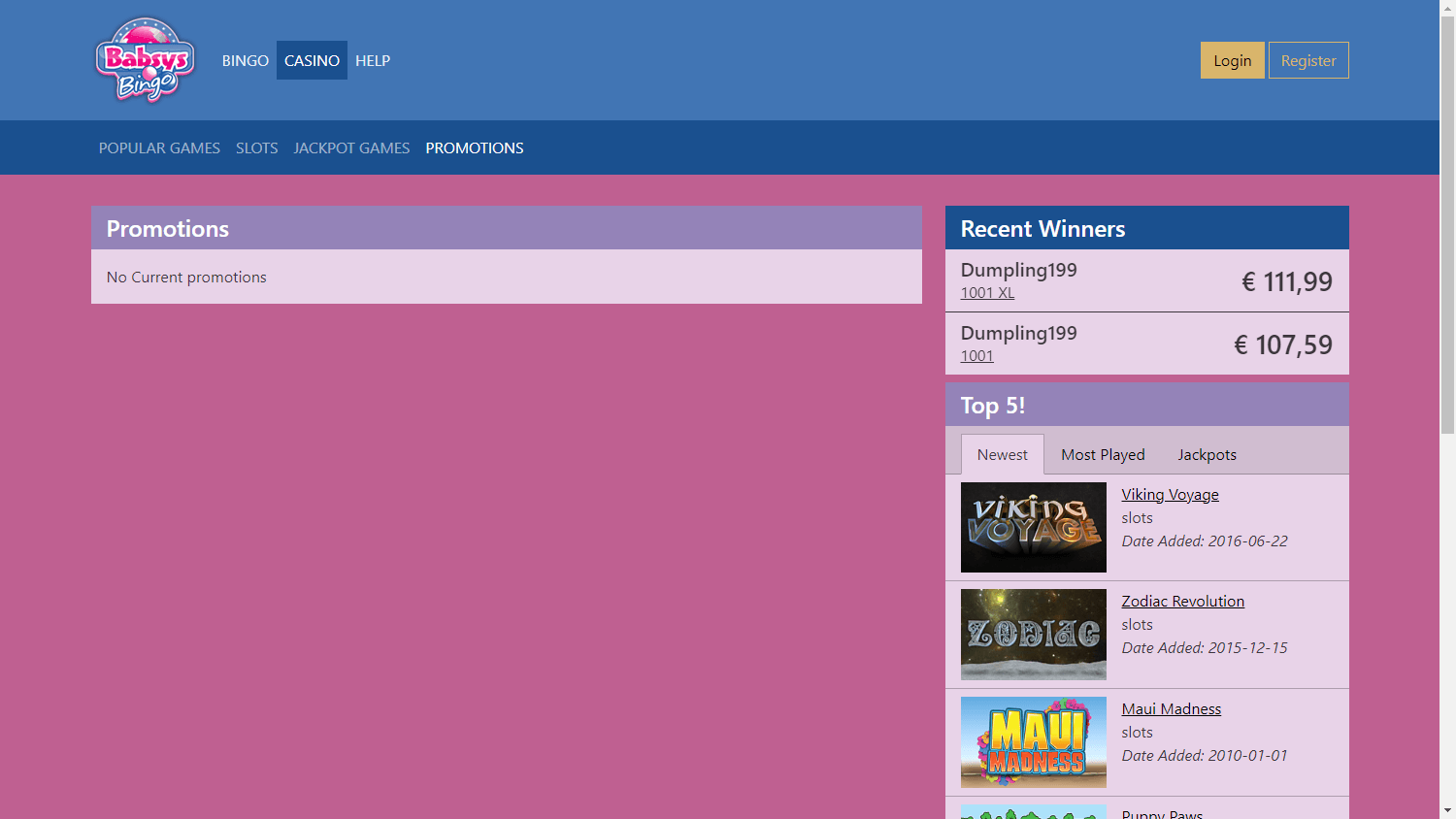The height and width of the screenshot is (819, 1456).
Task: Open the Viking Voyage game thumbnail
Action: pos(1033,527)
